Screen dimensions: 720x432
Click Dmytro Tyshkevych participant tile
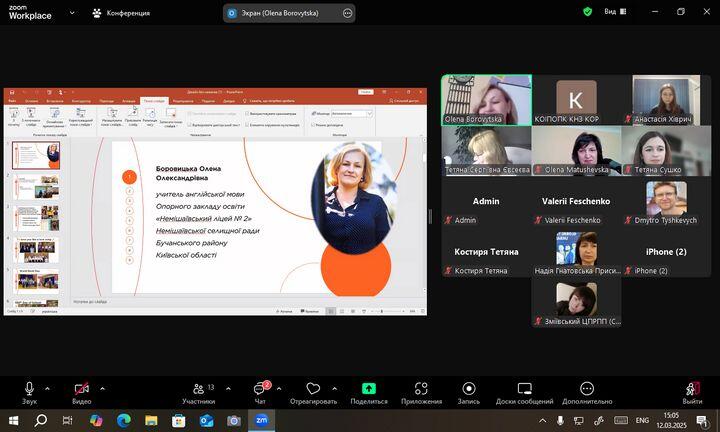[666, 201]
